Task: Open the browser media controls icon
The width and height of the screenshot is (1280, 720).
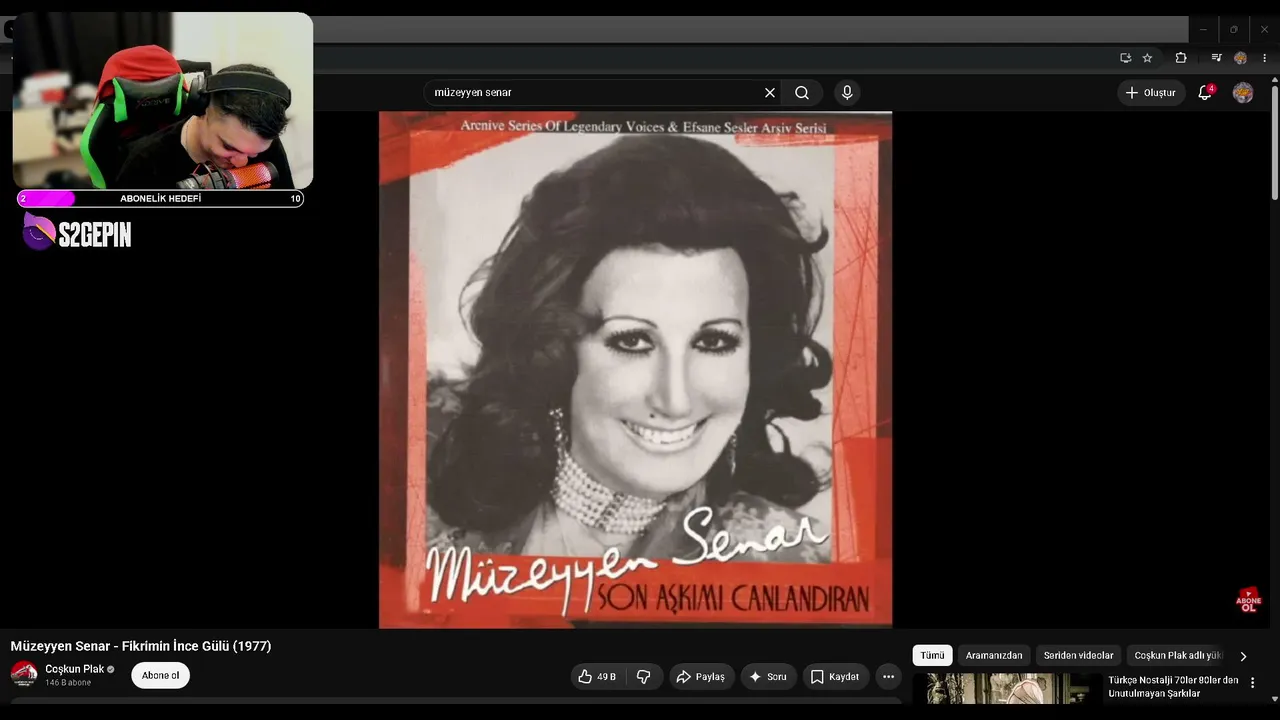Action: click(x=1216, y=58)
